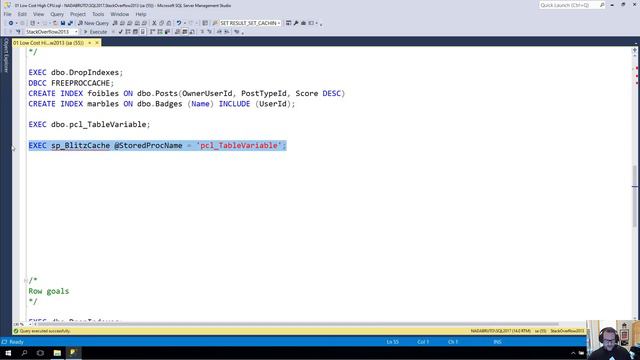Open the window layout dropdown icon
The height and width of the screenshot is (360, 640).
tap(311, 23)
